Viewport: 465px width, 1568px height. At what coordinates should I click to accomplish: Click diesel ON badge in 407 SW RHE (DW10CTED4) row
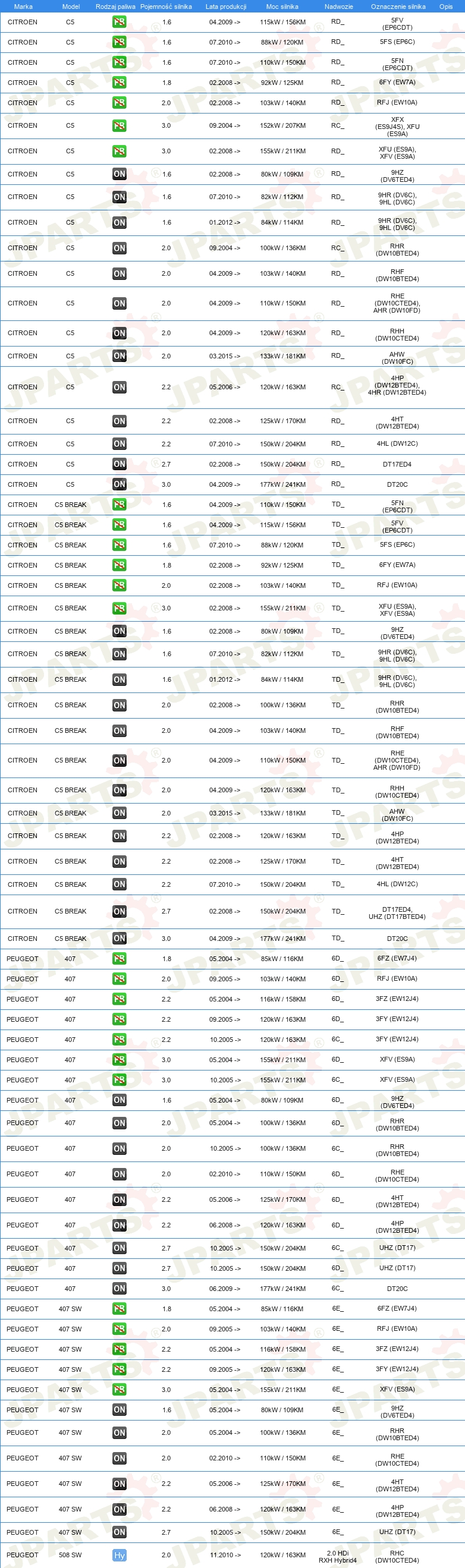pyautogui.click(x=120, y=1458)
